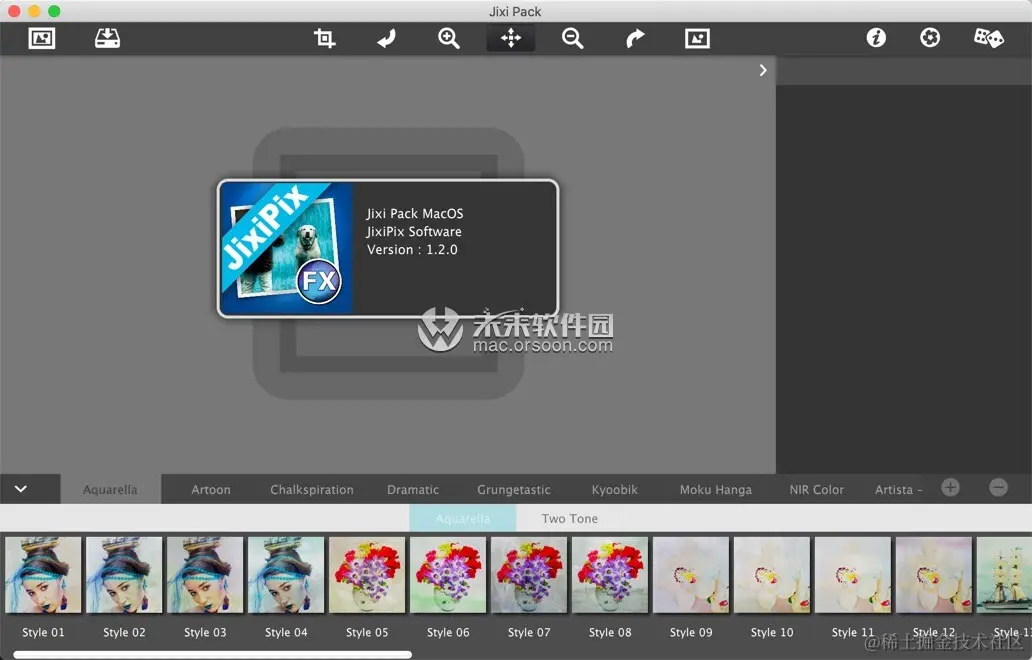Click the Version : 1.2.0 text

(412, 249)
